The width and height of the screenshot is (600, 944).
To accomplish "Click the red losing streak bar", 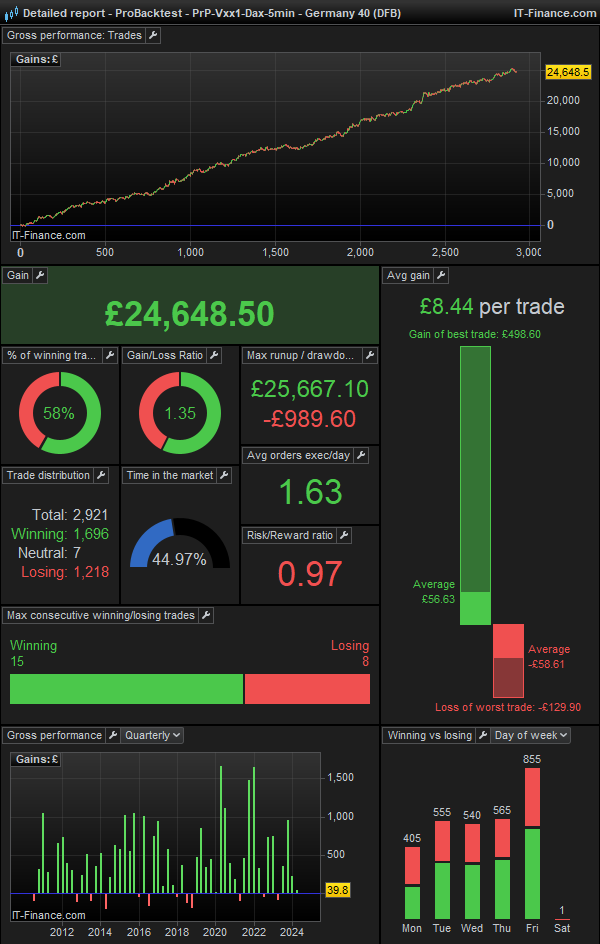I will coord(307,689).
